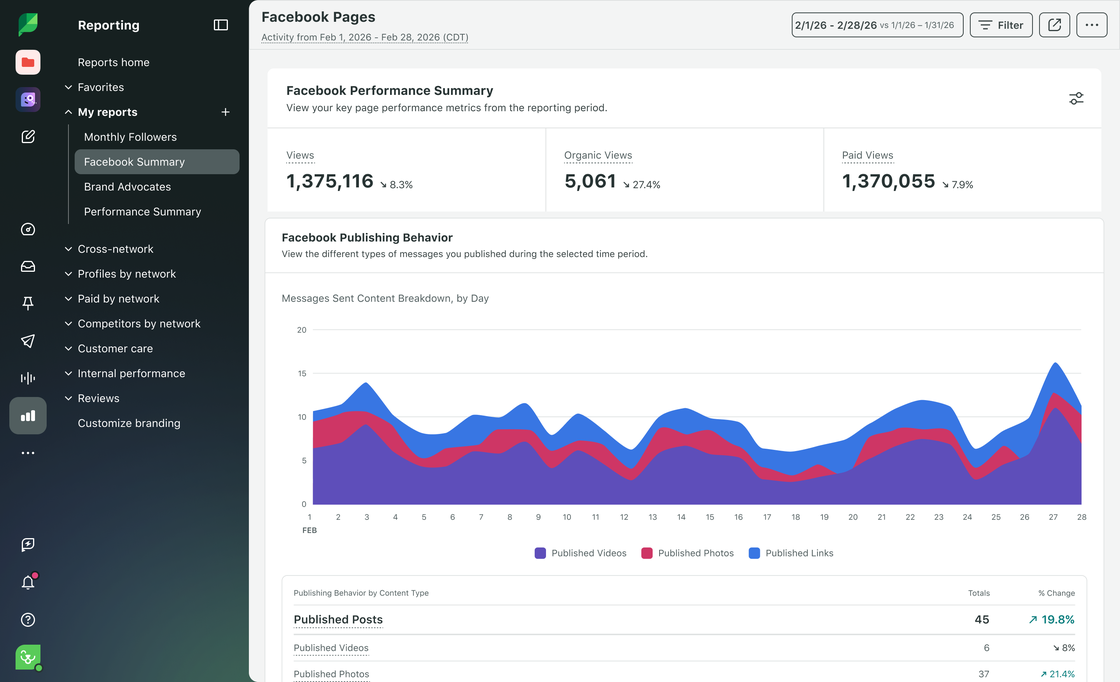Open Performance Summary settings sliders icon
1120x682 pixels.
pyautogui.click(x=1076, y=99)
